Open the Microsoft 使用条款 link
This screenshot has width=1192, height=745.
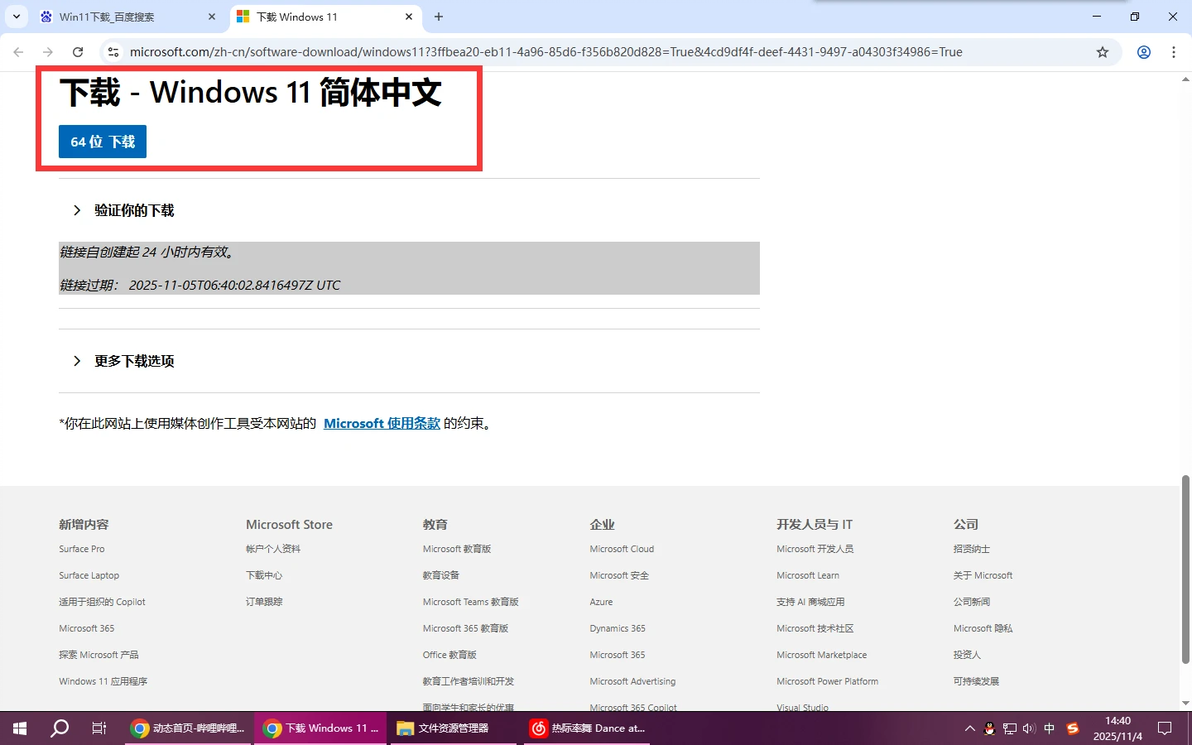(x=381, y=423)
